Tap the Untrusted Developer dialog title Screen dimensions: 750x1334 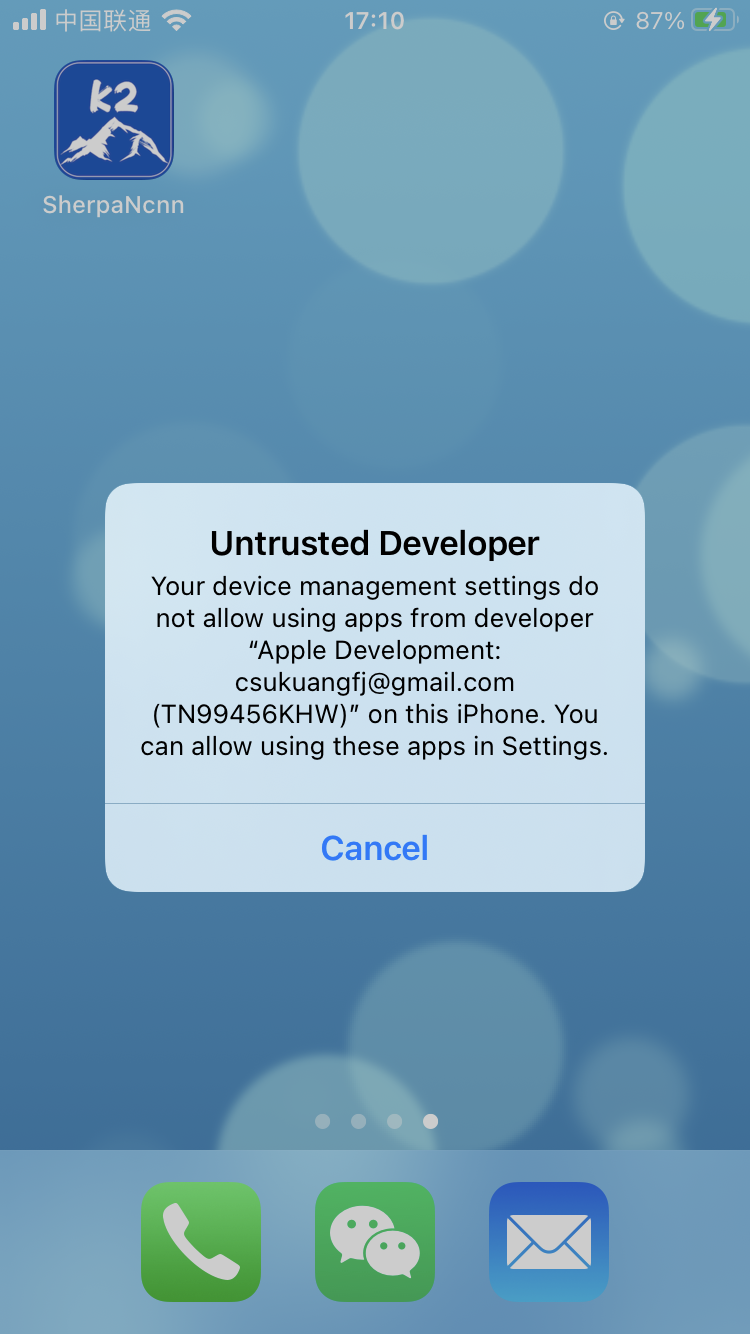(x=375, y=543)
